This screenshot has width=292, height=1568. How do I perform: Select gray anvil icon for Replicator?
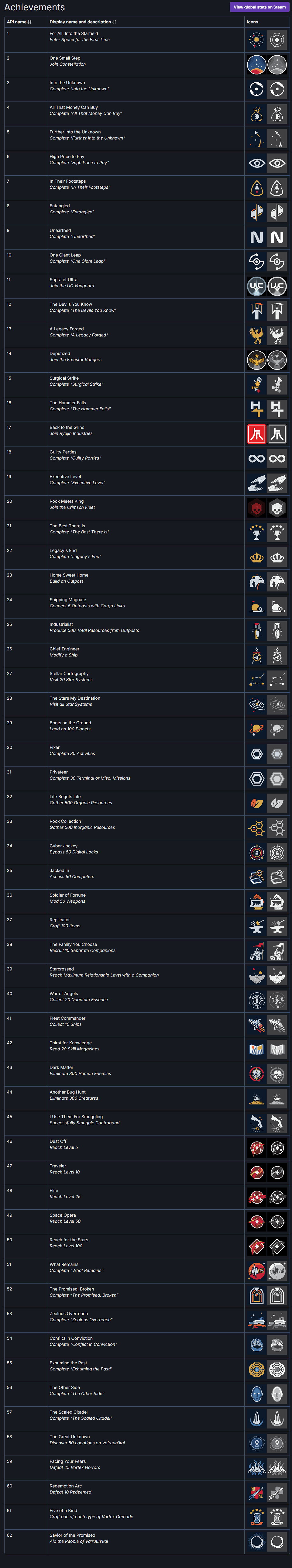pyautogui.click(x=277, y=926)
